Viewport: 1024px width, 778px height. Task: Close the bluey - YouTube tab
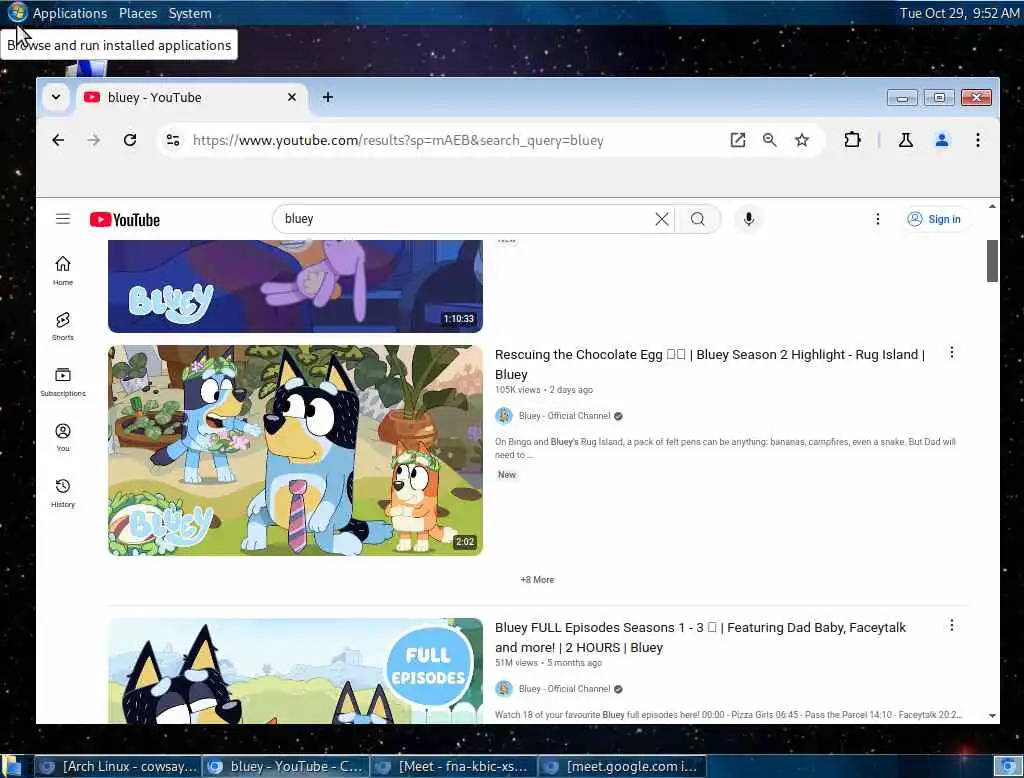coord(292,97)
